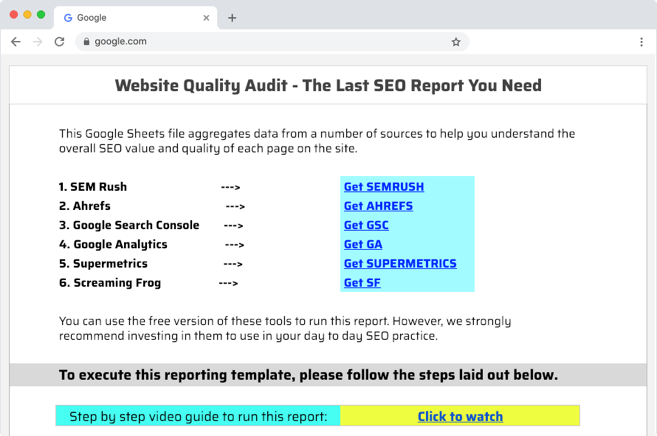This screenshot has height=436, width=657.
Task: Open a new tab with plus button
Action: (x=232, y=17)
